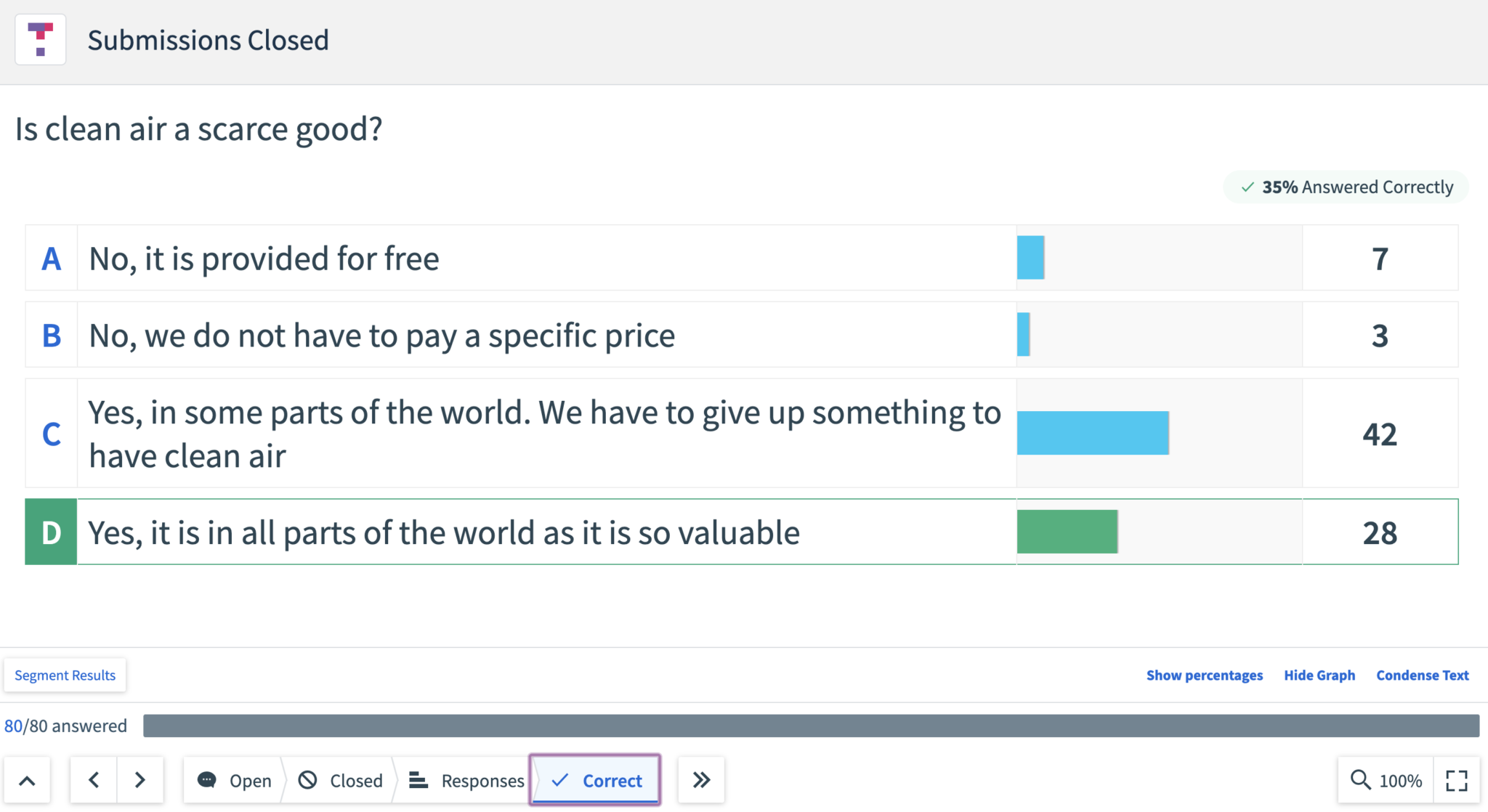Click Condense Text link
This screenshot has width=1488, height=812.
1423,675
